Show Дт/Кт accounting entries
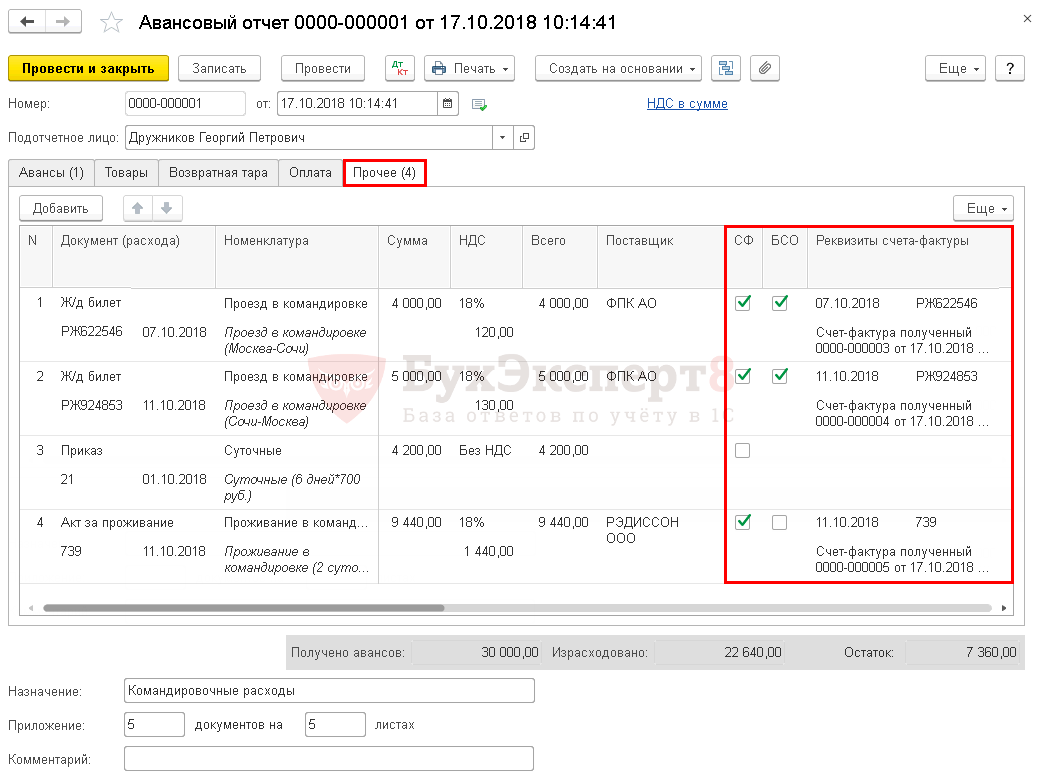Viewport: 1040px width, 777px height. [400, 68]
